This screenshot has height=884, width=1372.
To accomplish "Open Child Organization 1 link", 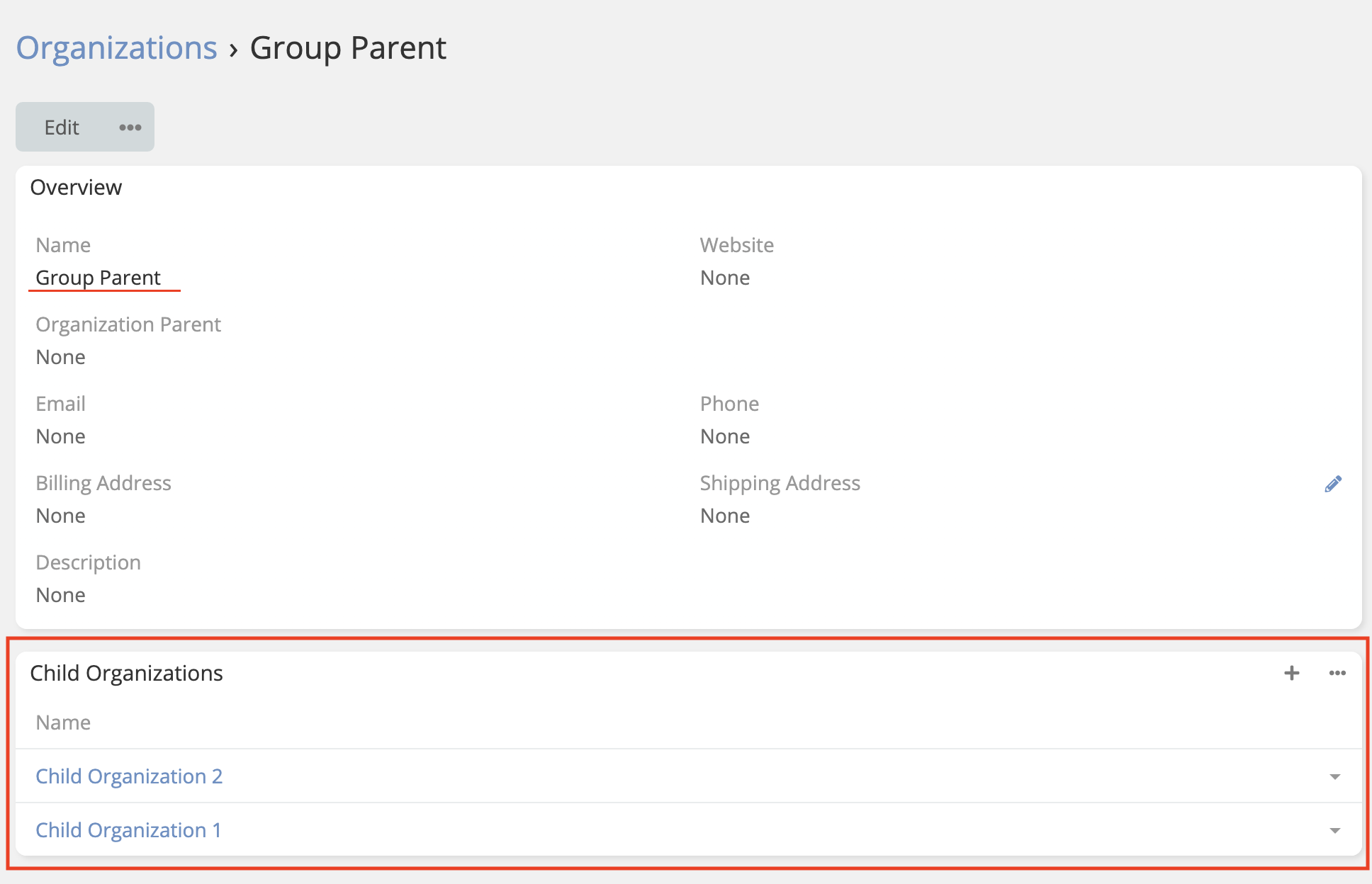I will click(128, 830).
